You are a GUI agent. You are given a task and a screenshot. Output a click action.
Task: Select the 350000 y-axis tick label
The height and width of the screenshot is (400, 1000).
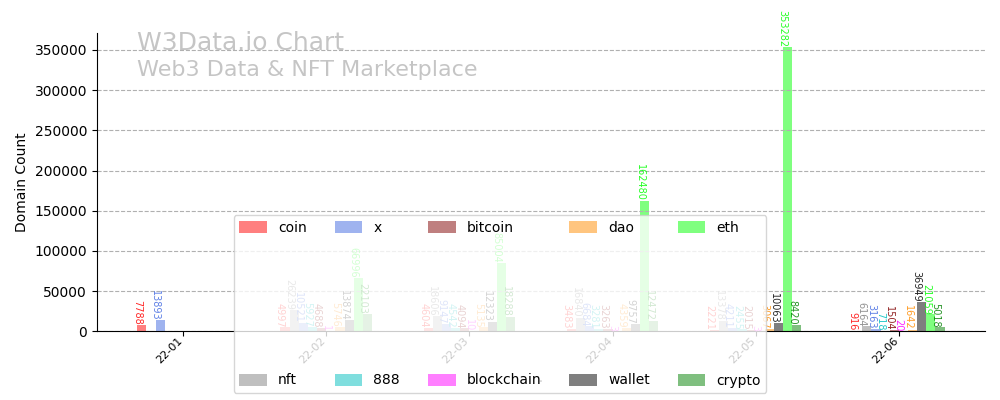(x=58, y=50)
